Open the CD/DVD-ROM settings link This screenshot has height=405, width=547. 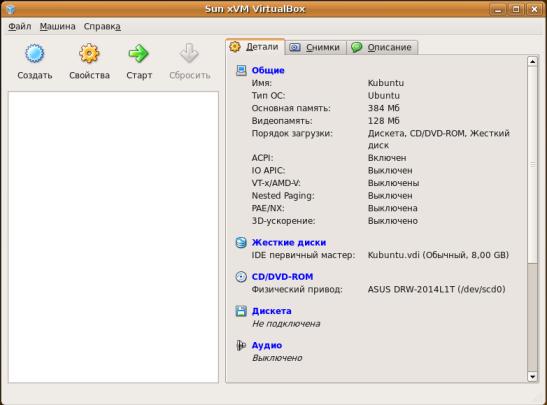click(282, 277)
